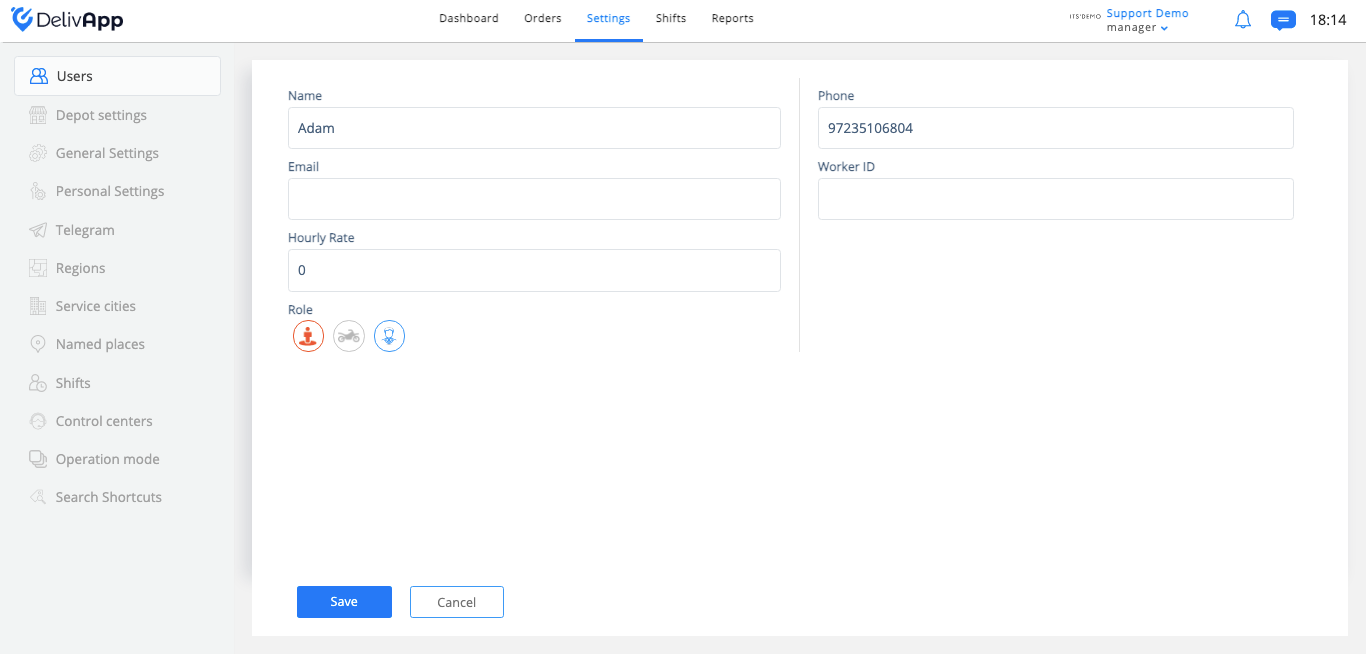This screenshot has height=654, width=1366.
Task: Open the Orders tab
Action: tap(543, 18)
